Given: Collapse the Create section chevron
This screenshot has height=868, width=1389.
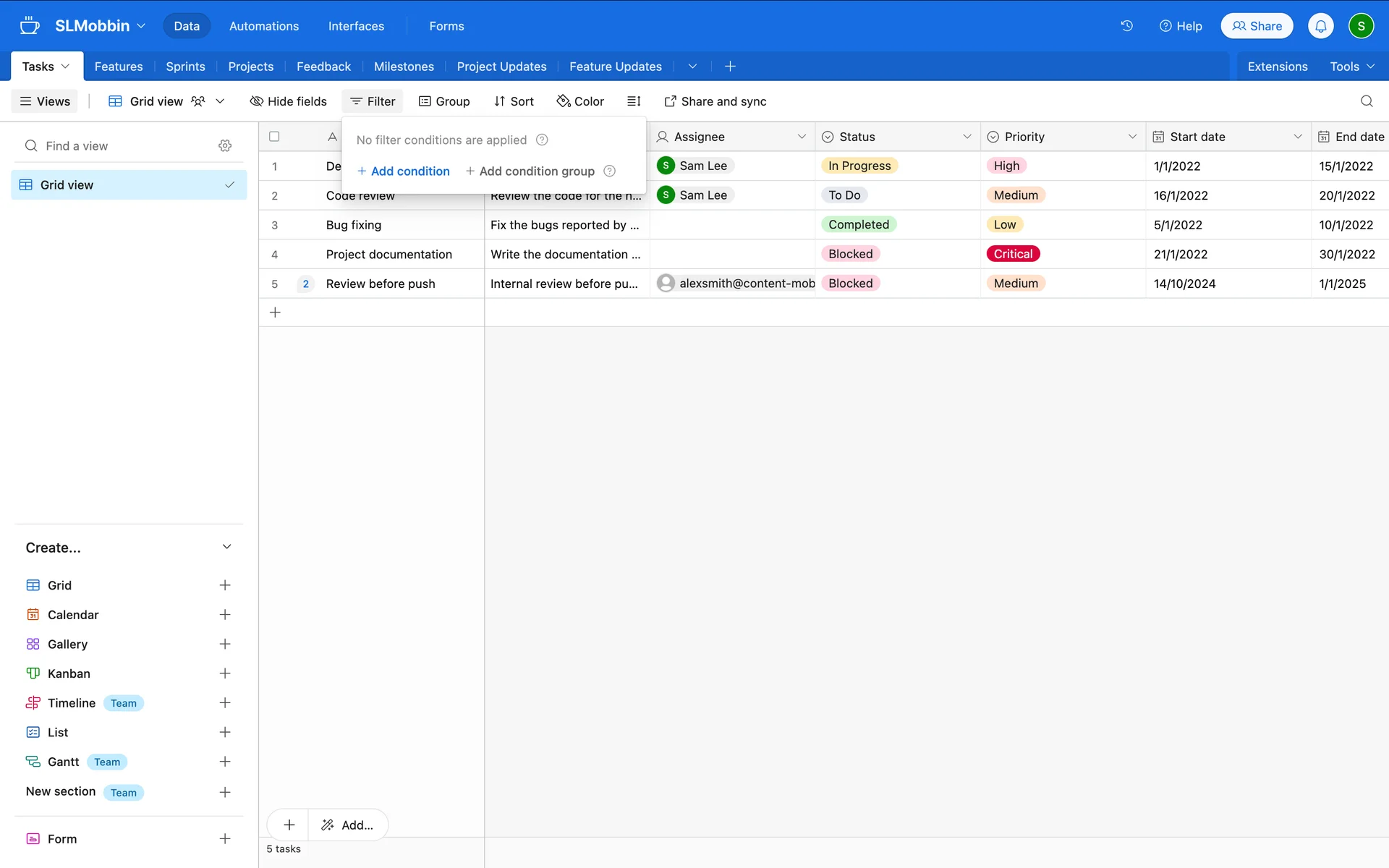Looking at the screenshot, I should (x=226, y=548).
